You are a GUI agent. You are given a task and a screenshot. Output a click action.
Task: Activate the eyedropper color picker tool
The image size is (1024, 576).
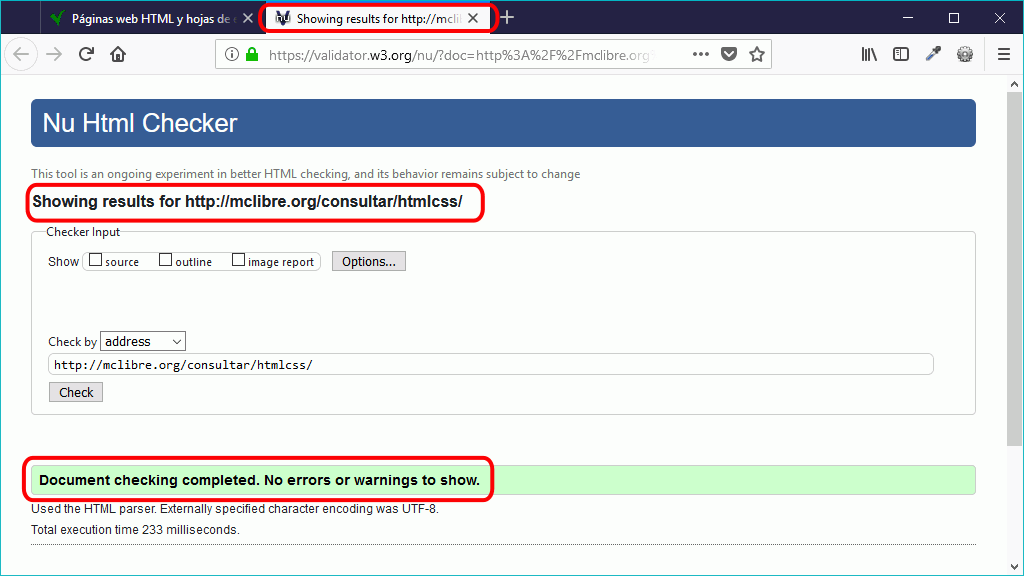tap(933, 54)
